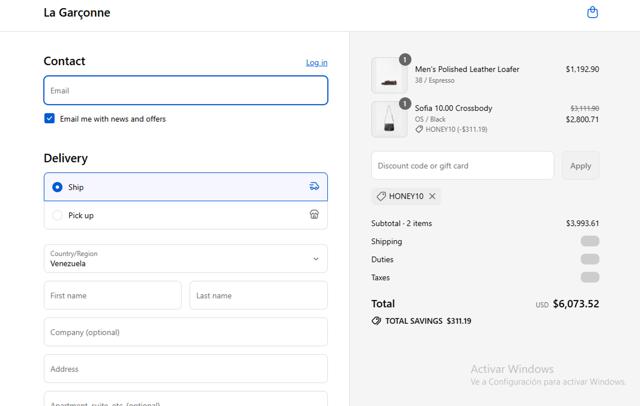Click the Subtotal · 2 items label
The height and width of the screenshot is (406, 640).
pyautogui.click(x=402, y=223)
